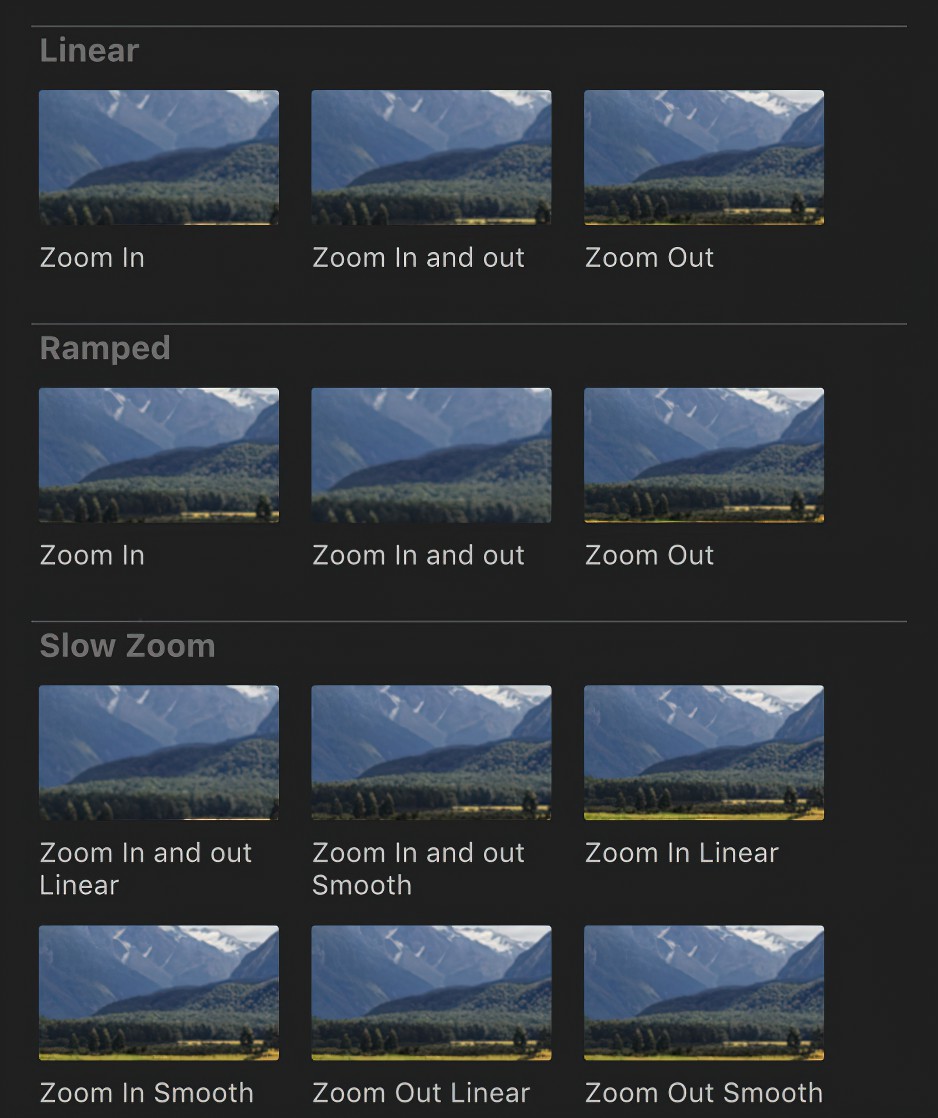Viewport: 938px width, 1118px height.
Task: Click the Zoom In and out Smooth label
Action: click(418, 868)
